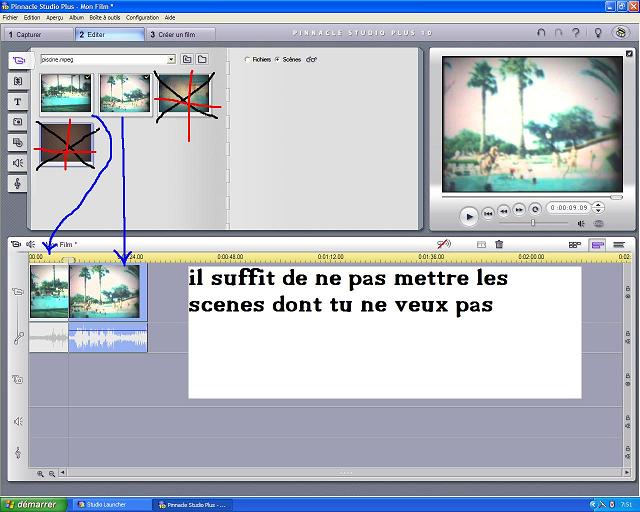Zoom in the timeline magnifier
Image resolution: width=640 pixels, height=512 pixels.
40,474
